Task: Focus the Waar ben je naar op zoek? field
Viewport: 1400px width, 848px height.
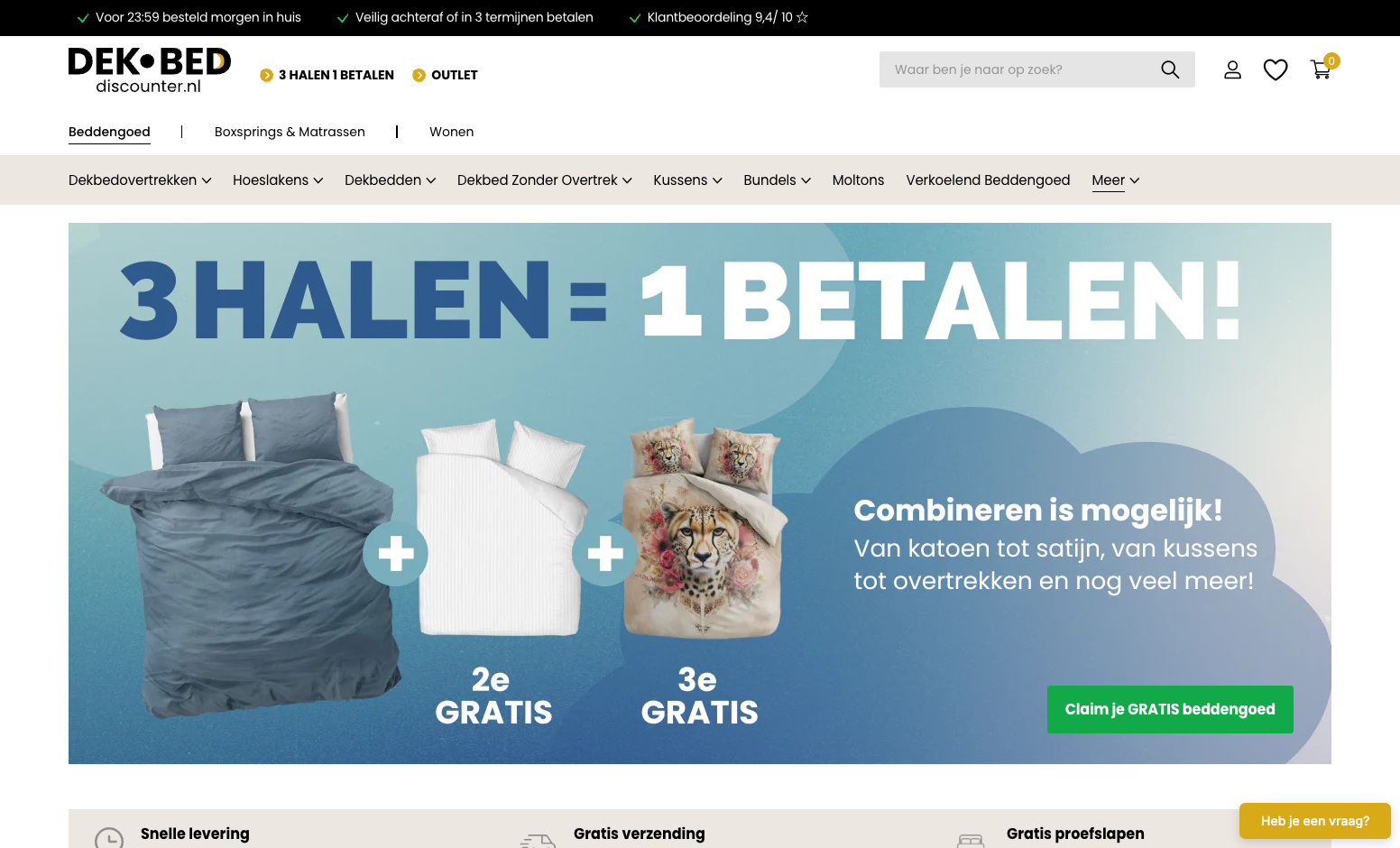Action: 1019,69
